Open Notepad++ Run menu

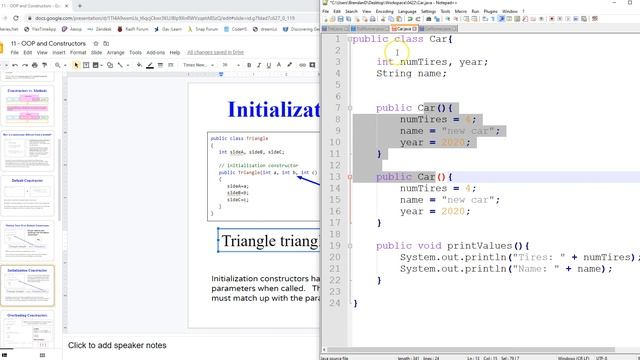475,11
